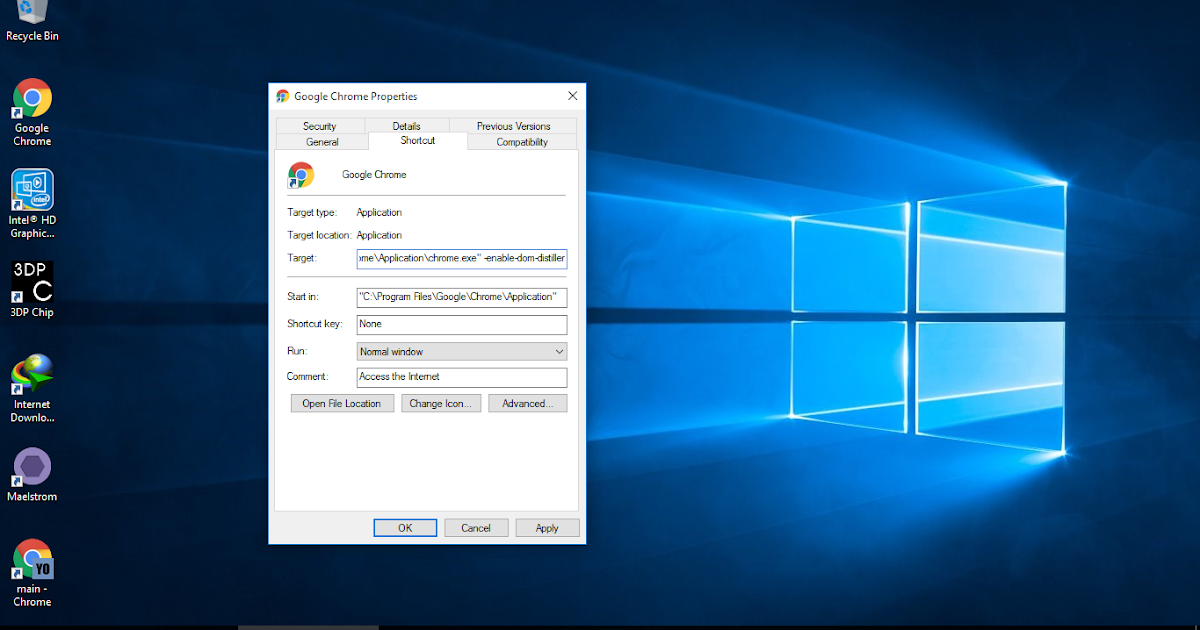Confirm with the OK button

(405, 528)
